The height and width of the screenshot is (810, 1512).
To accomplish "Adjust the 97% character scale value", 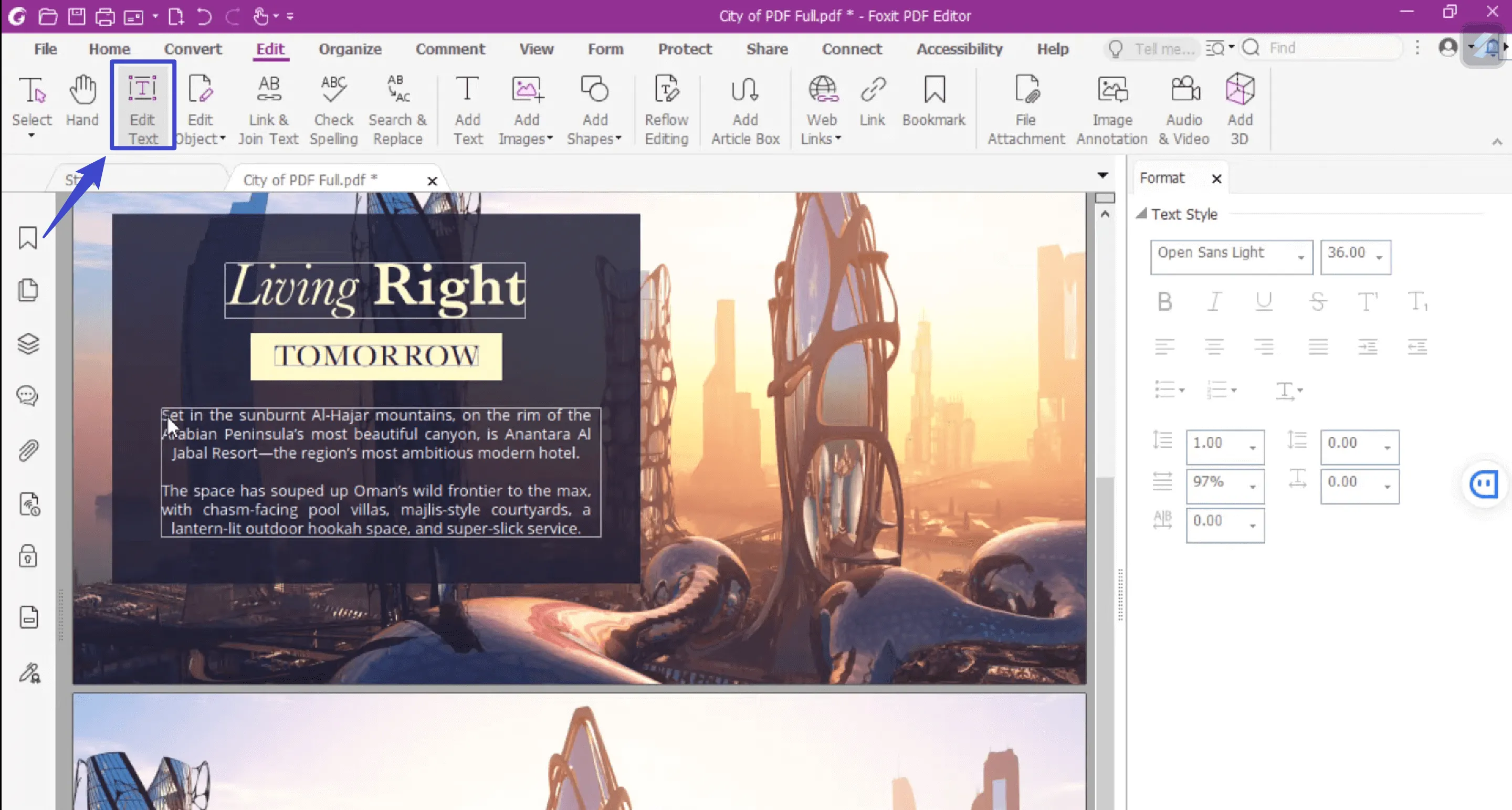I will [x=1224, y=486].
